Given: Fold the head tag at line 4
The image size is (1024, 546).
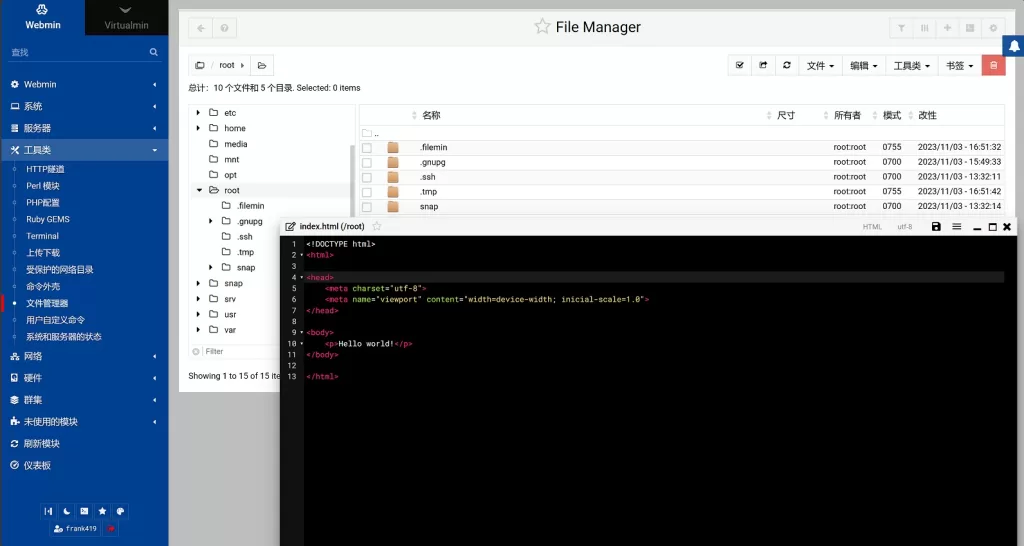Looking at the screenshot, I should tap(301, 278).
